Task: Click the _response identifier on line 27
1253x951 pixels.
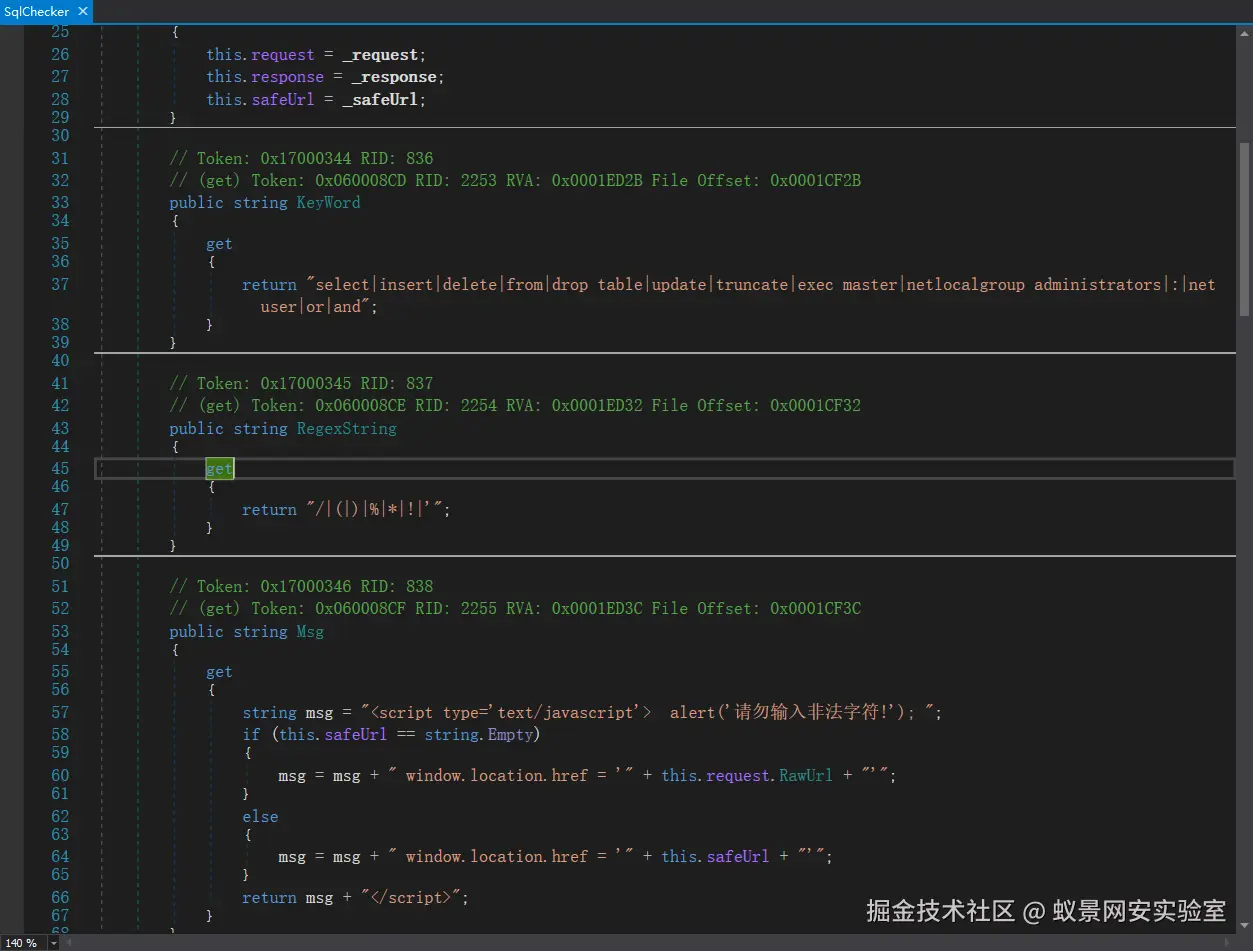Action: (393, 77)
